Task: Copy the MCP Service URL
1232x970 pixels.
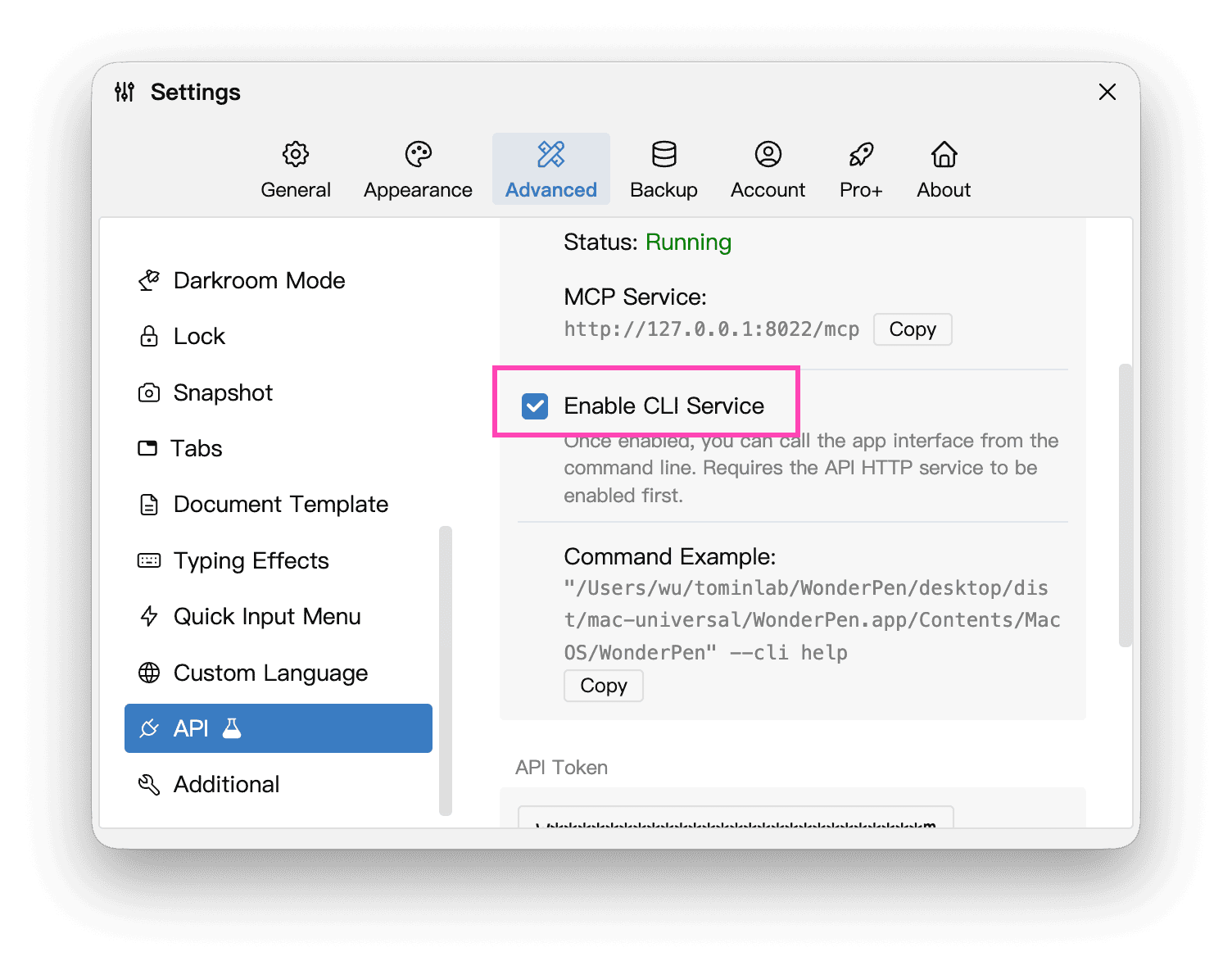Action: click(x=913, y=329)
